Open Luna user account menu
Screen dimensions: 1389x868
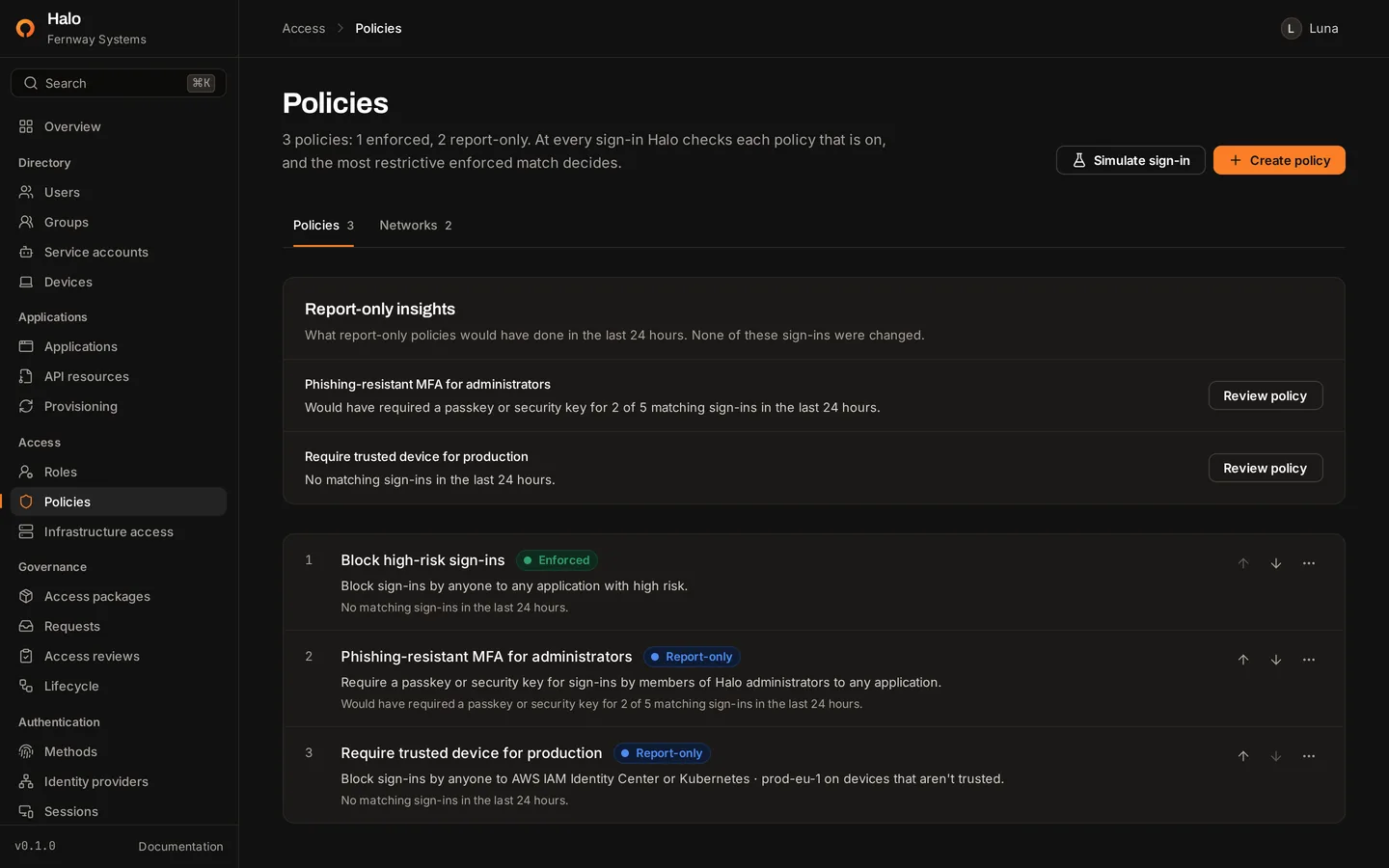1310,28
